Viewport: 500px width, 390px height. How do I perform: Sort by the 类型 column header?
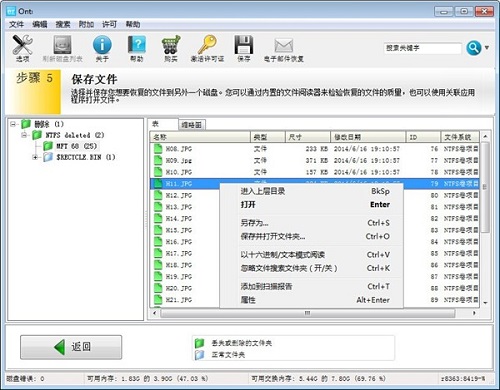(x=268, y=137)
